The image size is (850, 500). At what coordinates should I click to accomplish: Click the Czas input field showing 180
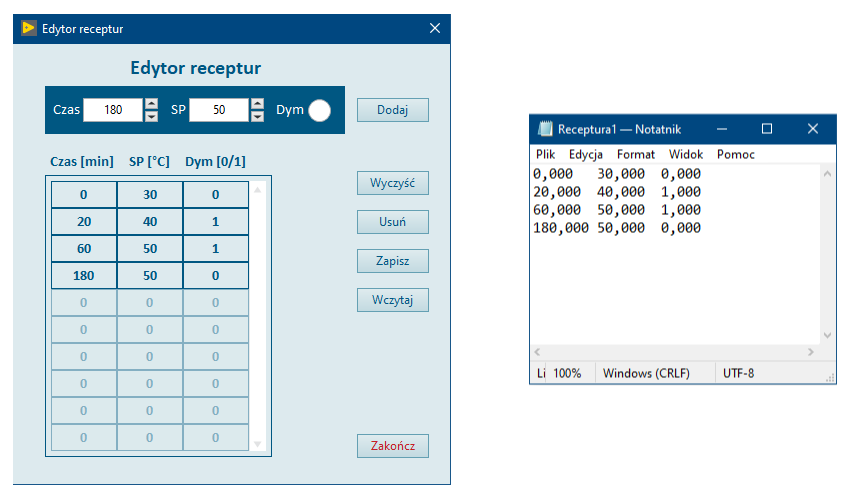click(113, 110)
